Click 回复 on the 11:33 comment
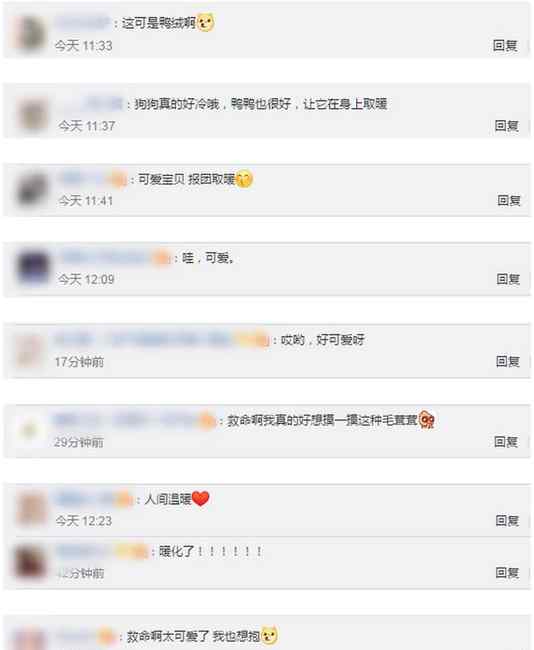 505,45
